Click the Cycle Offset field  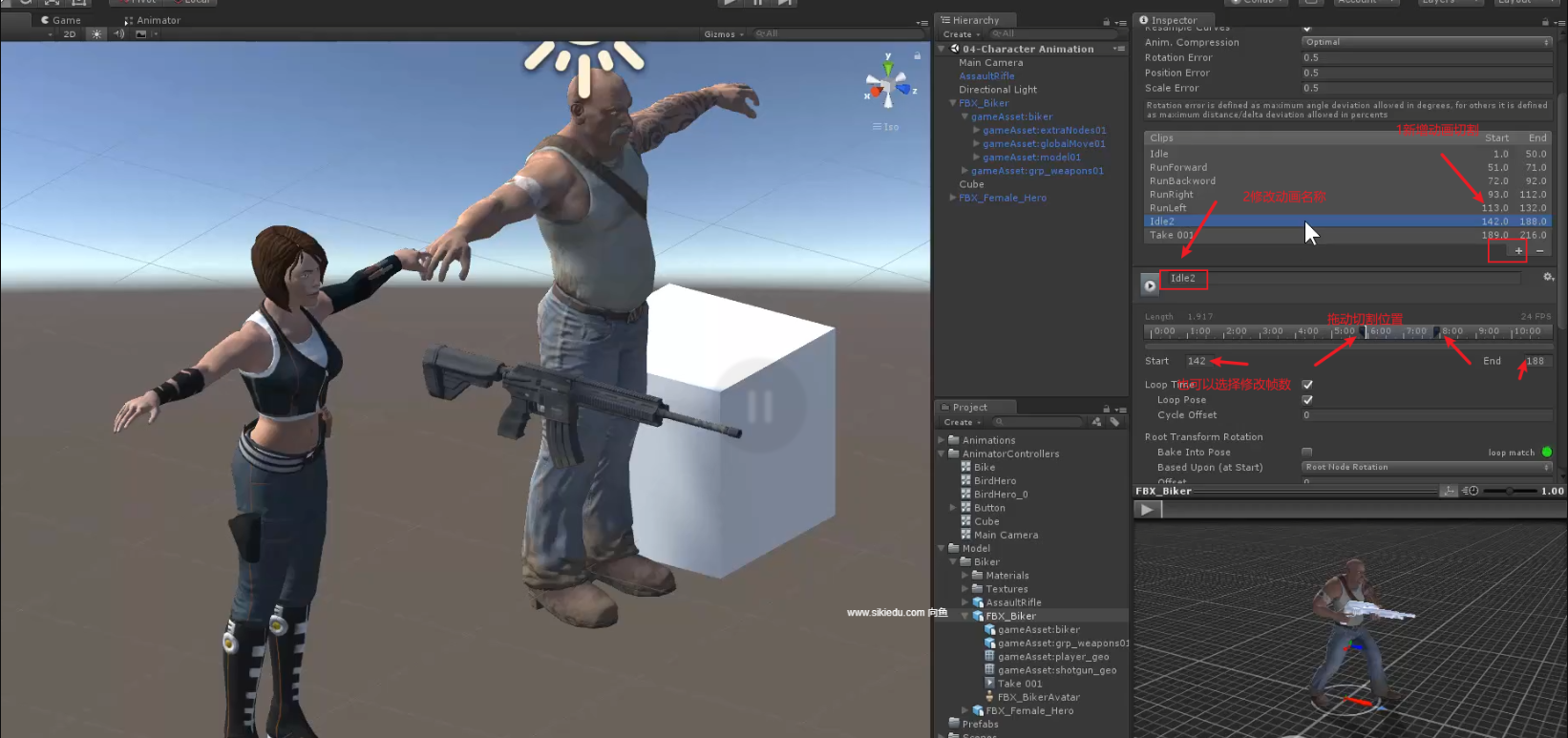click(1427, 415)
